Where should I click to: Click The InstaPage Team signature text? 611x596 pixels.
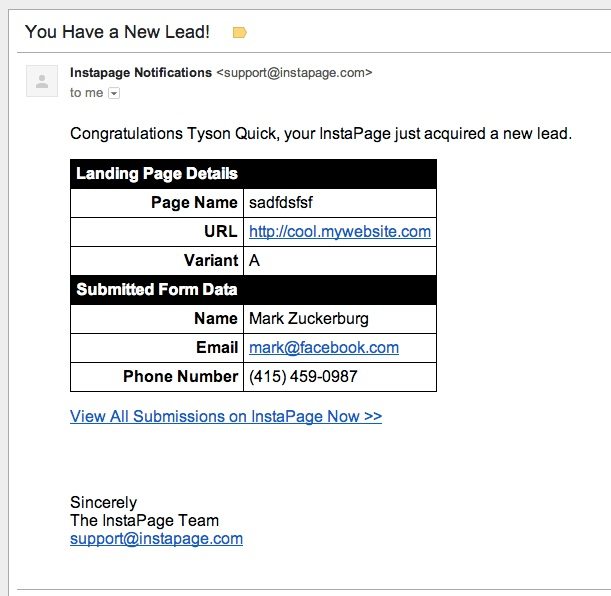point(144,520)
